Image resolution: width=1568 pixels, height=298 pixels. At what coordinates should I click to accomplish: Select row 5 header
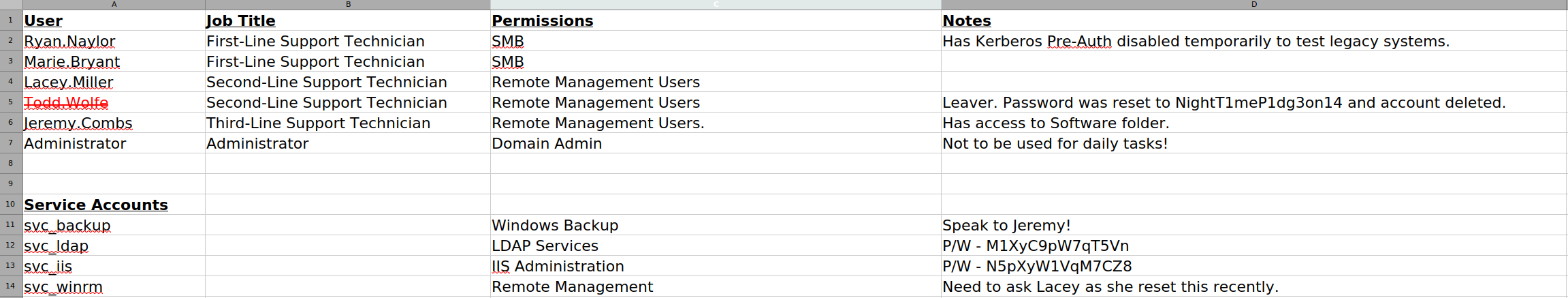pyautogui.click(x=11, y=102)
